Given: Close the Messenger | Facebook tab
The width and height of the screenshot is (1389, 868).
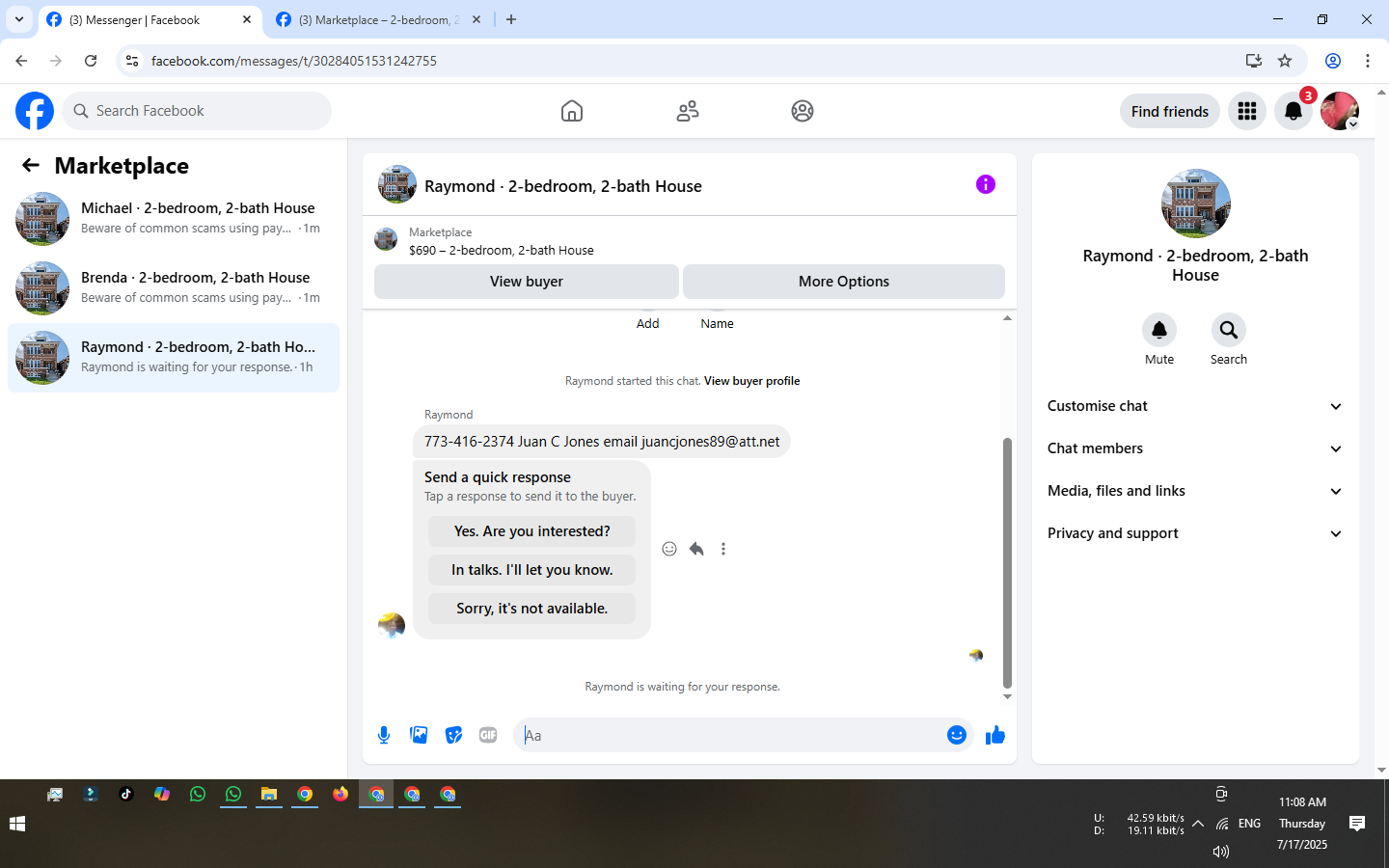Looking at the screenshot, I should pos(247,19).
